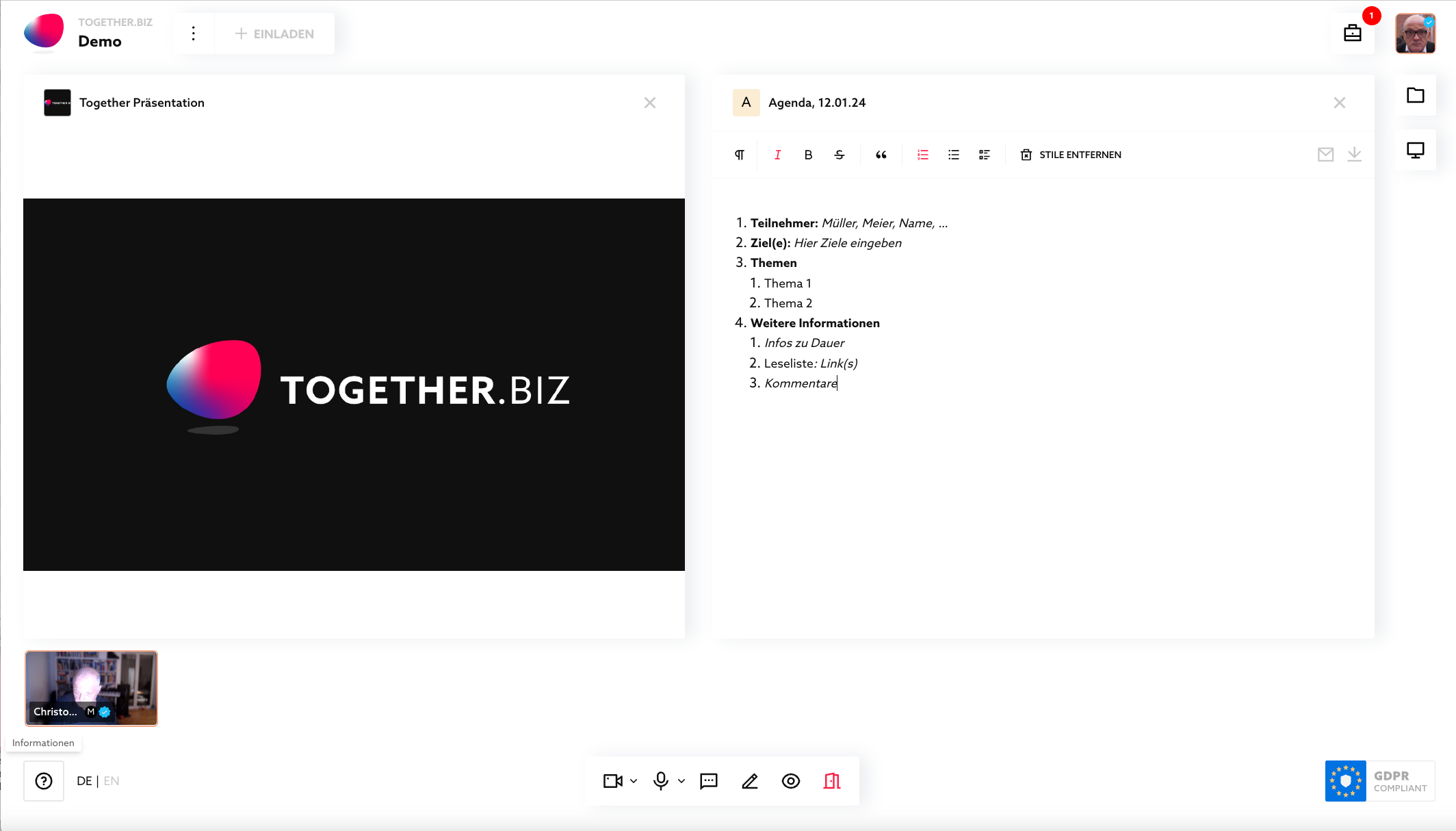Open the files folder icon in right sidebar
Viewport: 1456px width, 831px height.
(x=1416, y=96)
